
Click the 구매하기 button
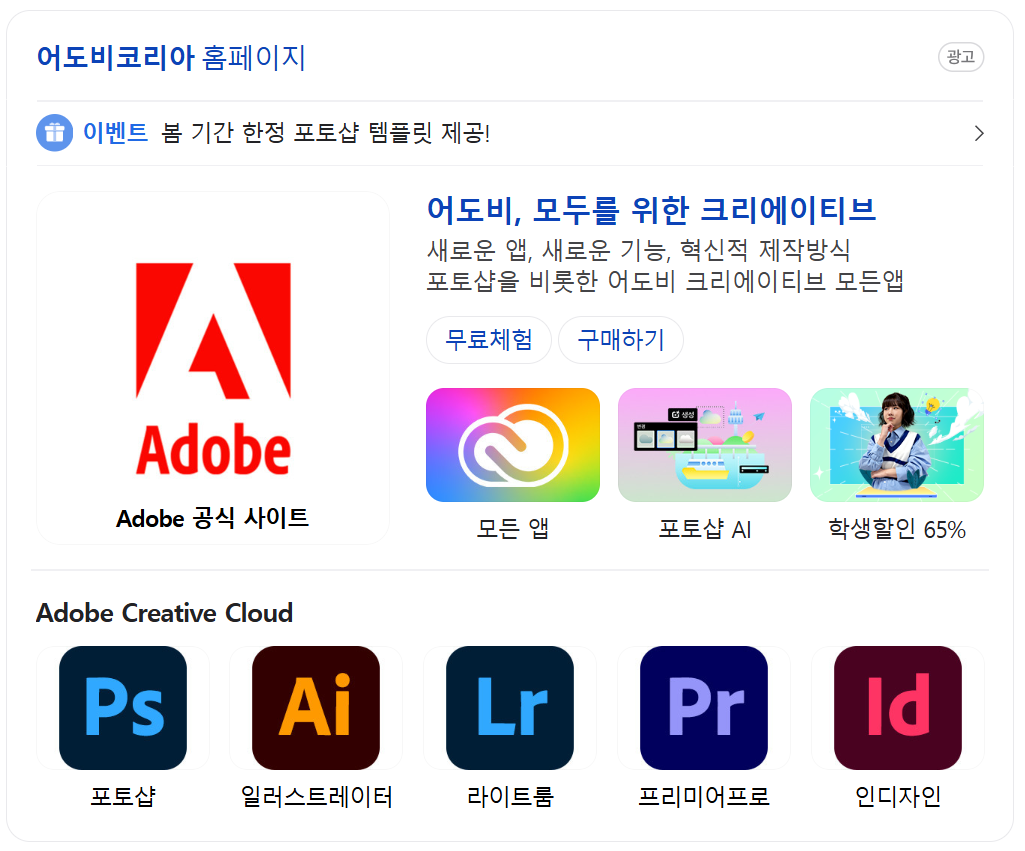pos(621,340)
